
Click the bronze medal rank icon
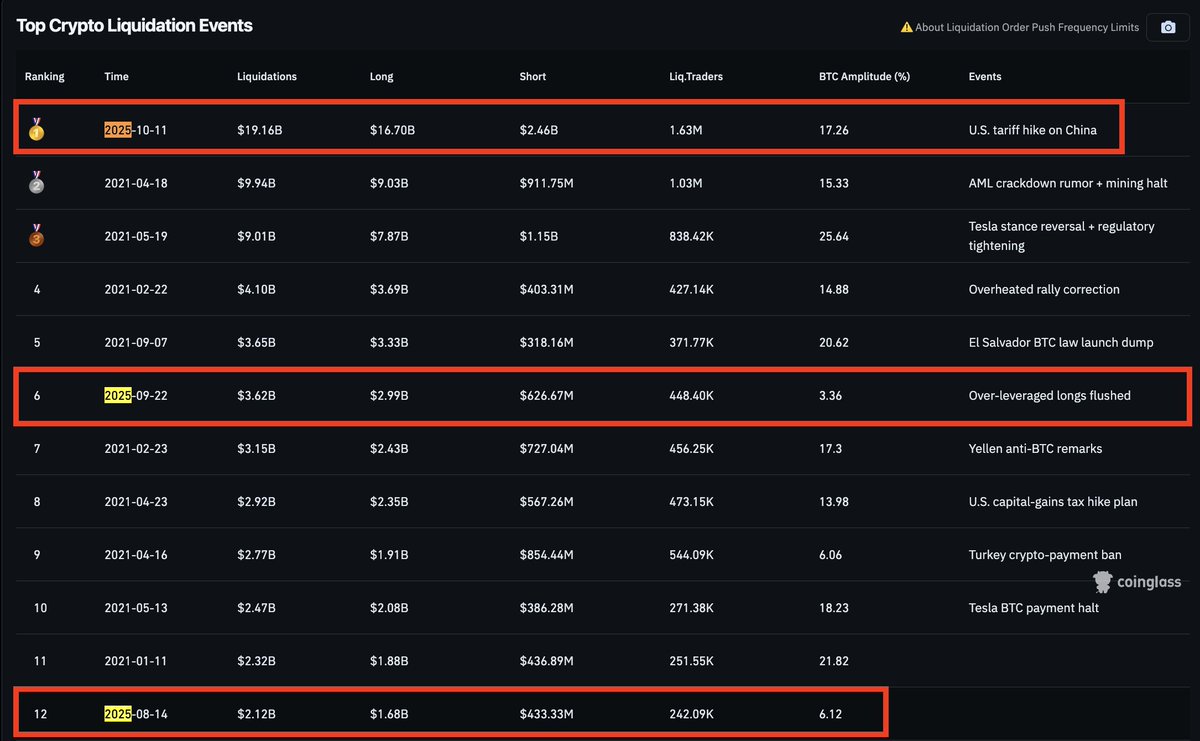point(36,236)
